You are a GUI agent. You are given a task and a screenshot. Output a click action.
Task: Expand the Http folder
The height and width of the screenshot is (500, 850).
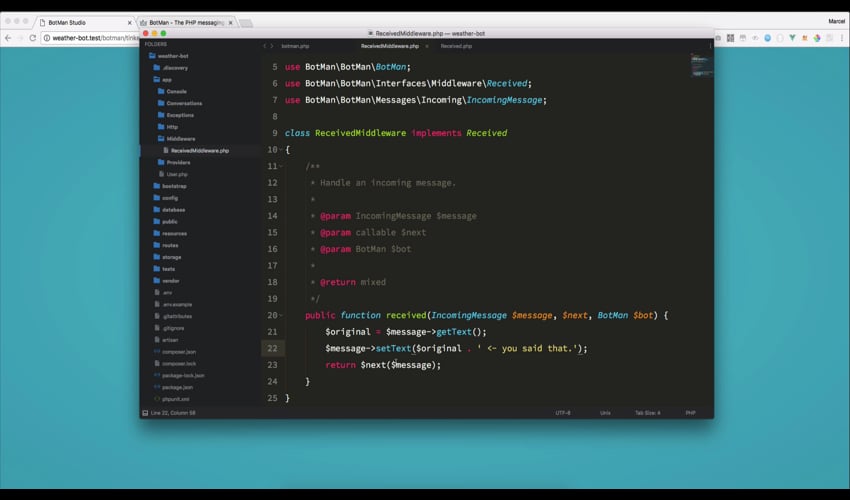point(168,127)
